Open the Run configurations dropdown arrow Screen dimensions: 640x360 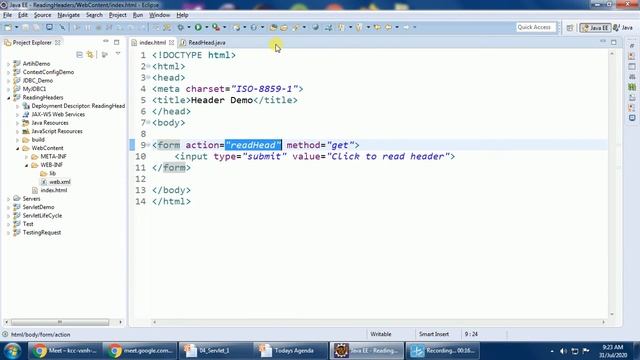tap(207, 27)
